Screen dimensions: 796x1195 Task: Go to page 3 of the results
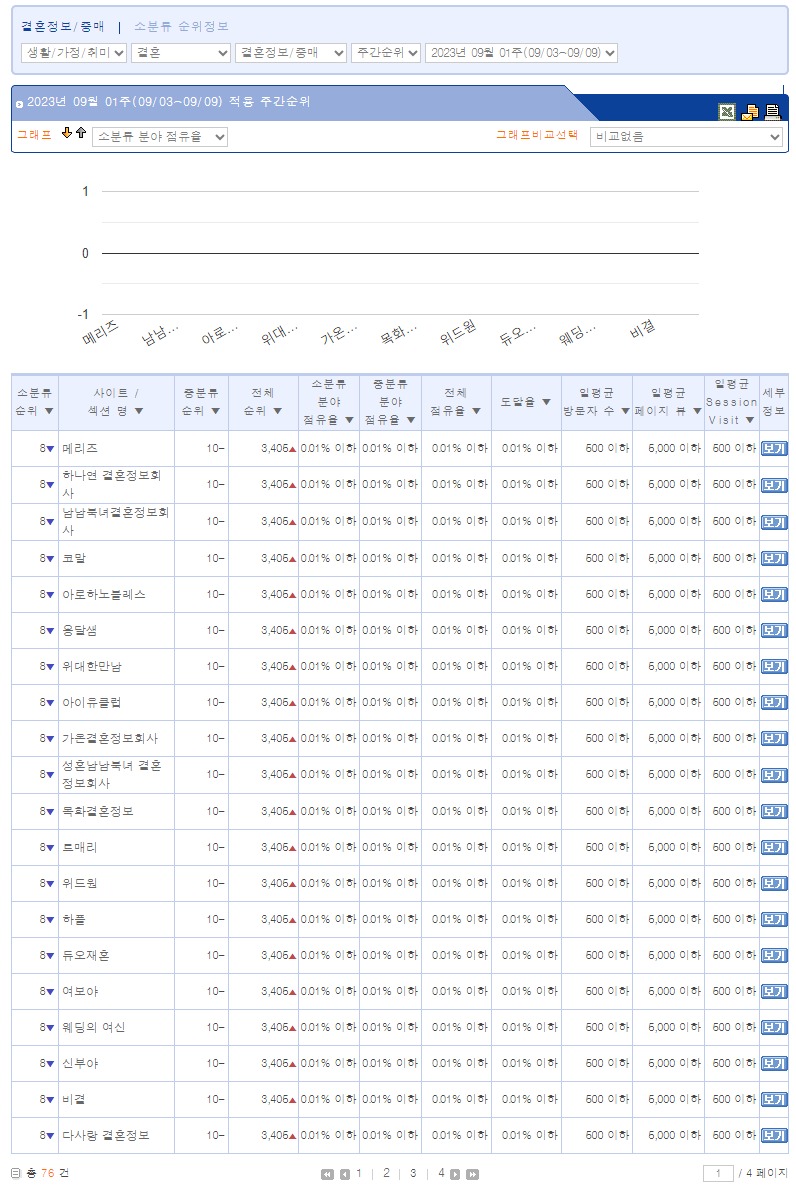click(412, 1173)
